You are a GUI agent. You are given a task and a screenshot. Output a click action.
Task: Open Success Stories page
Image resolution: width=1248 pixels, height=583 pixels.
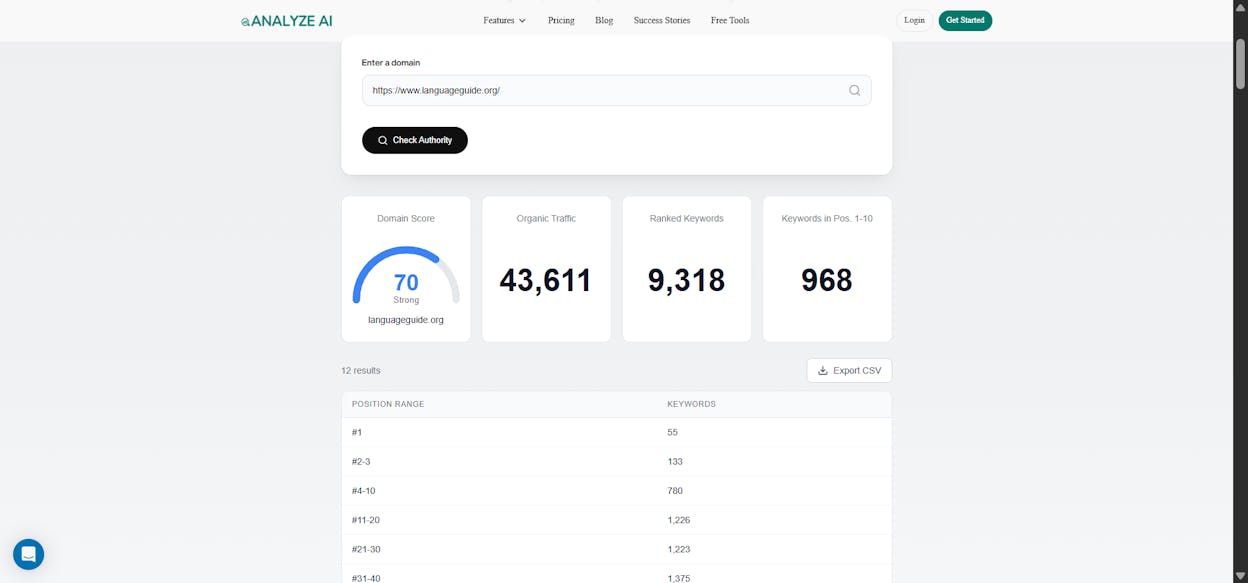(662, 20)
